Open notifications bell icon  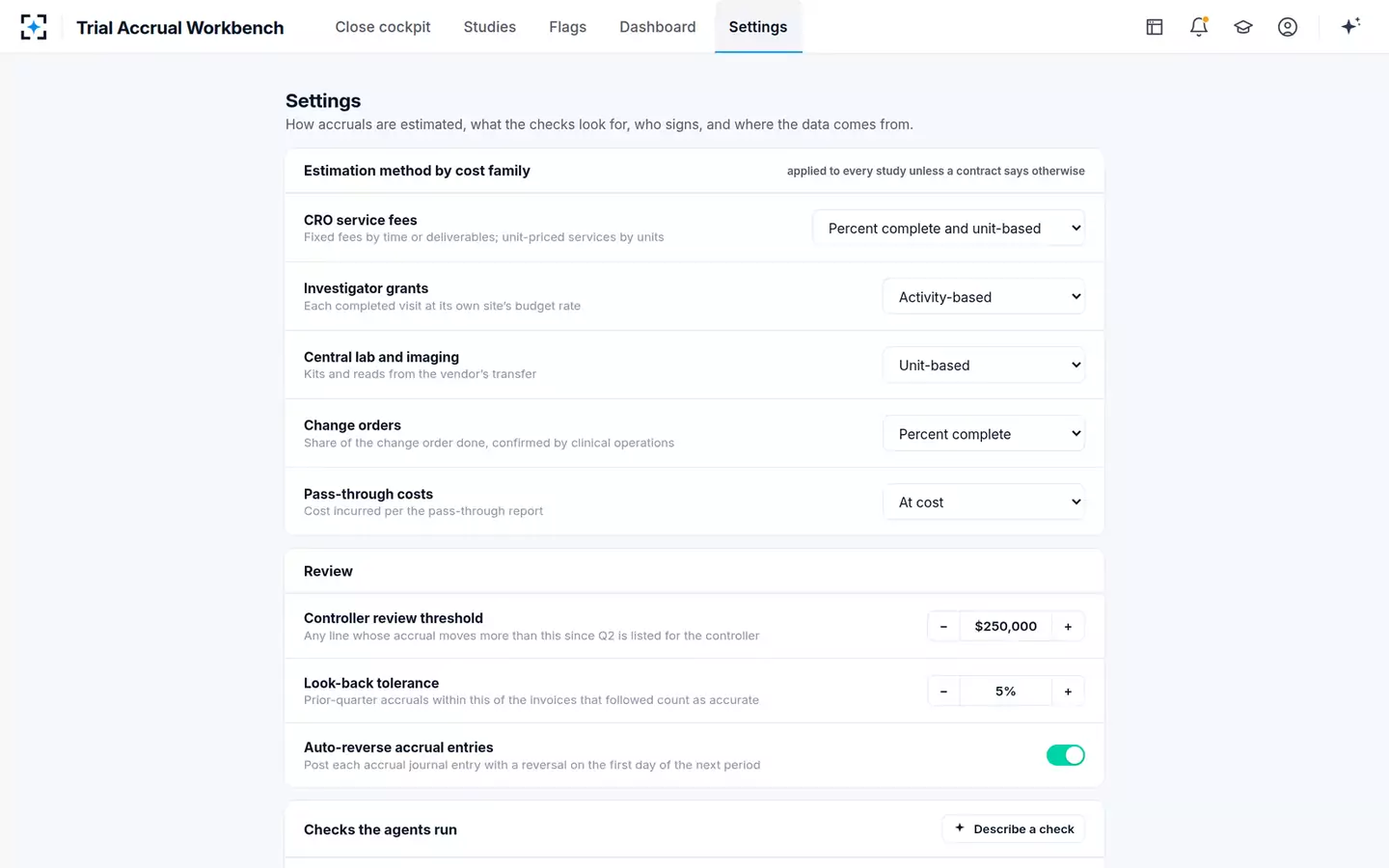(1199, 27)
